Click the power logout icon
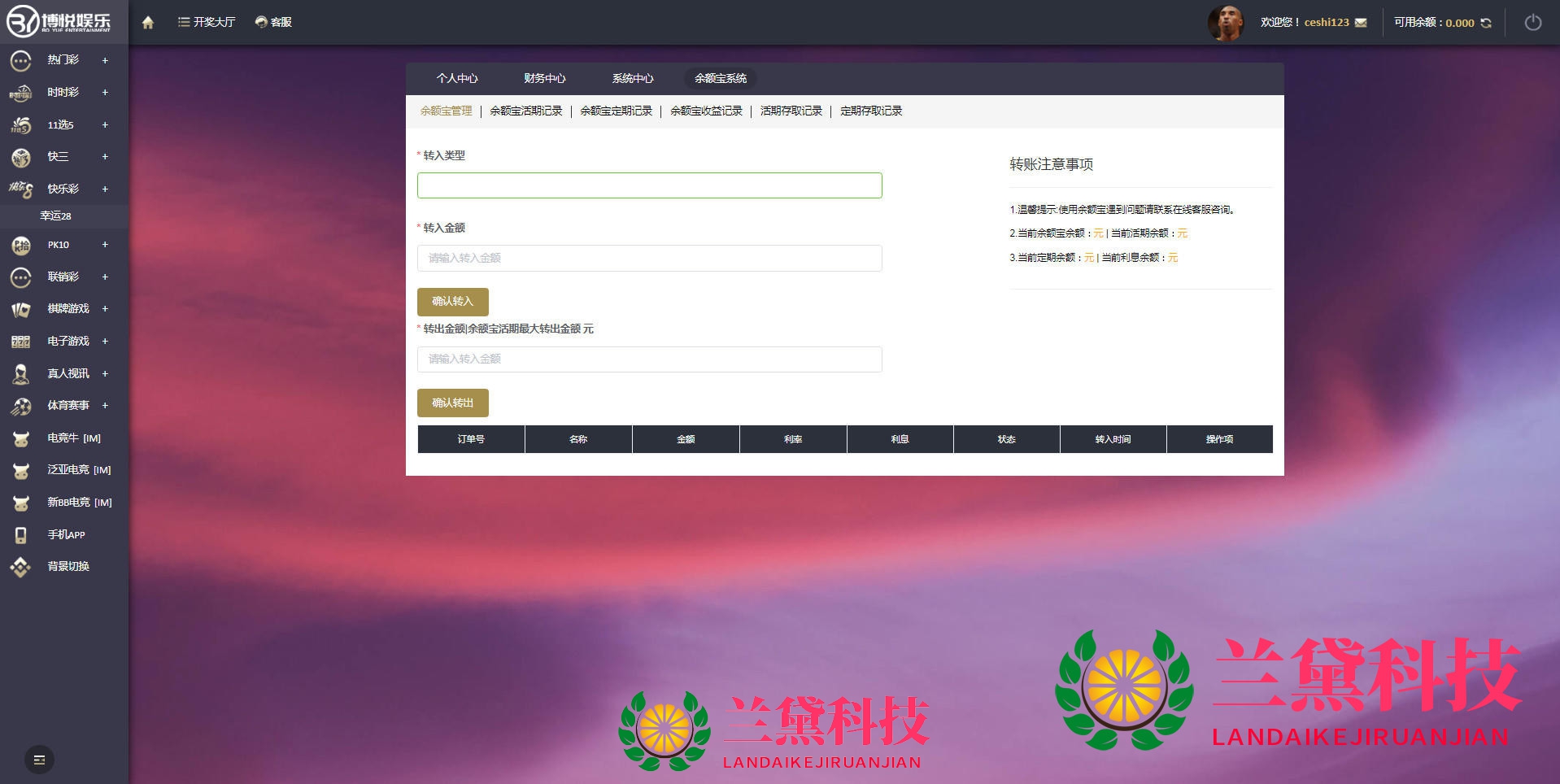The width and height of the screenshot is (1560, 784). [x=1532, y=23]
